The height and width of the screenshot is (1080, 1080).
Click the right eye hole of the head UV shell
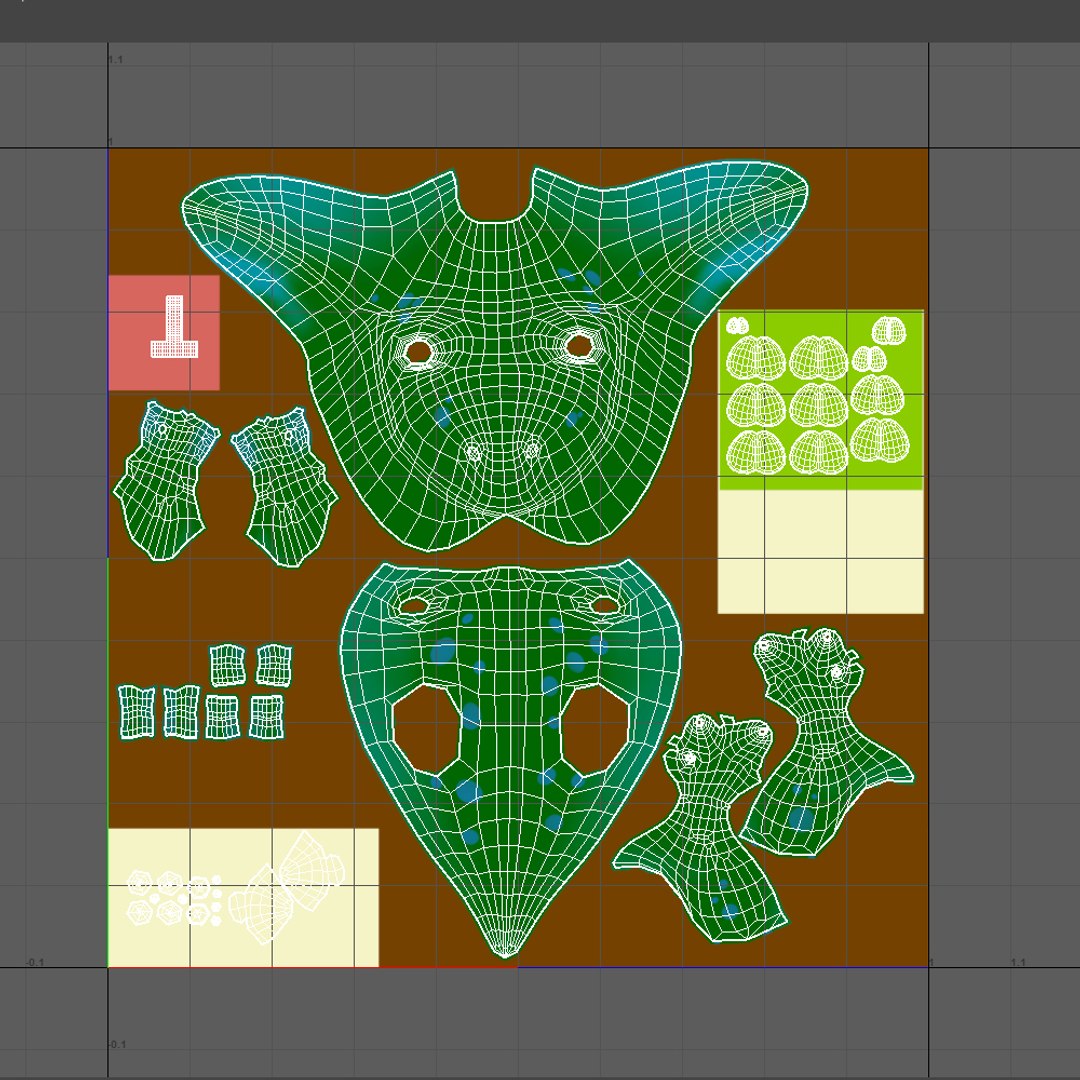[580, 345]
